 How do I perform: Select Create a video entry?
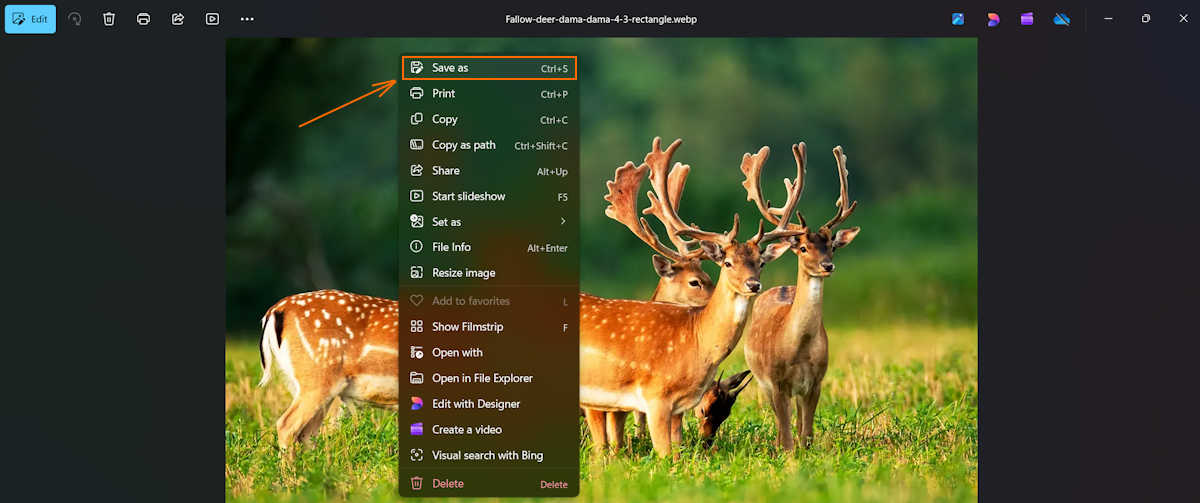pos(489,430)
